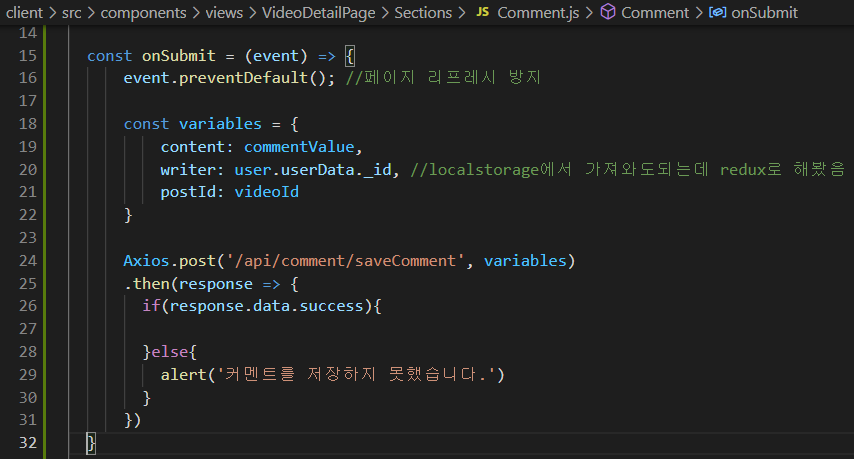The width and height of the screenshot is (854, 459).
Task: Click line number 24 in the gutter
Action: 28,261
